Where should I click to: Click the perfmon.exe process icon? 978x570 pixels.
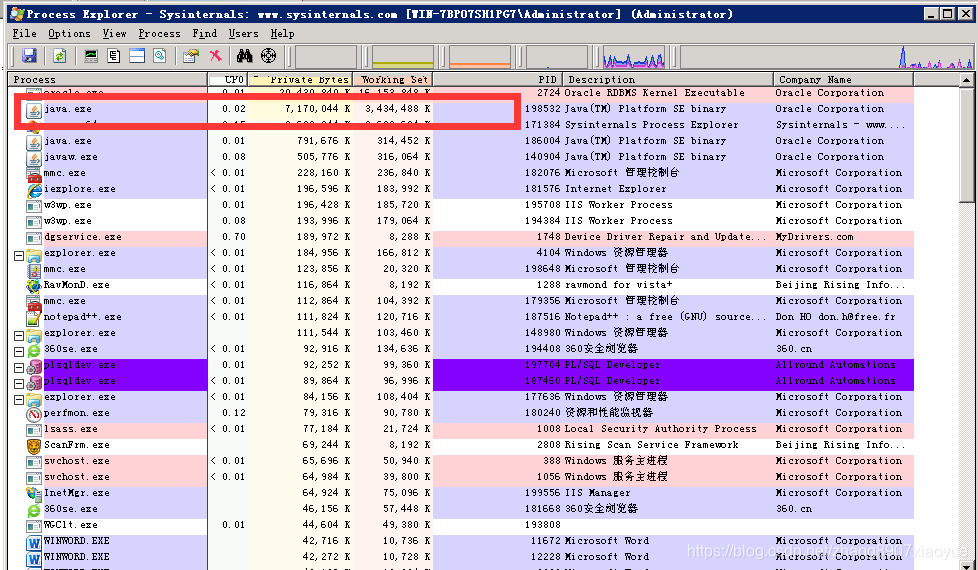click(x=34, y=413)
